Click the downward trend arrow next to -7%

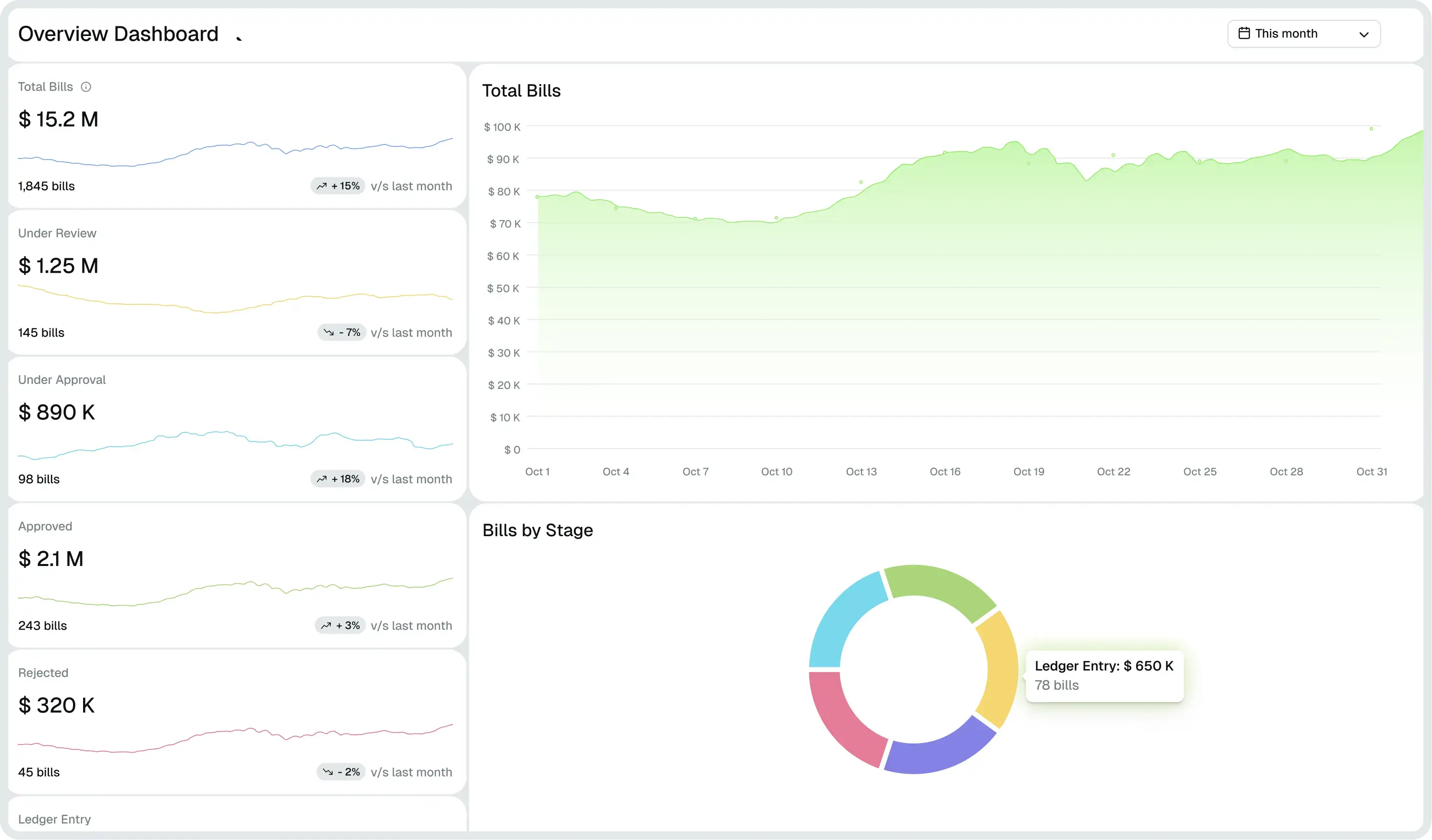328,333
